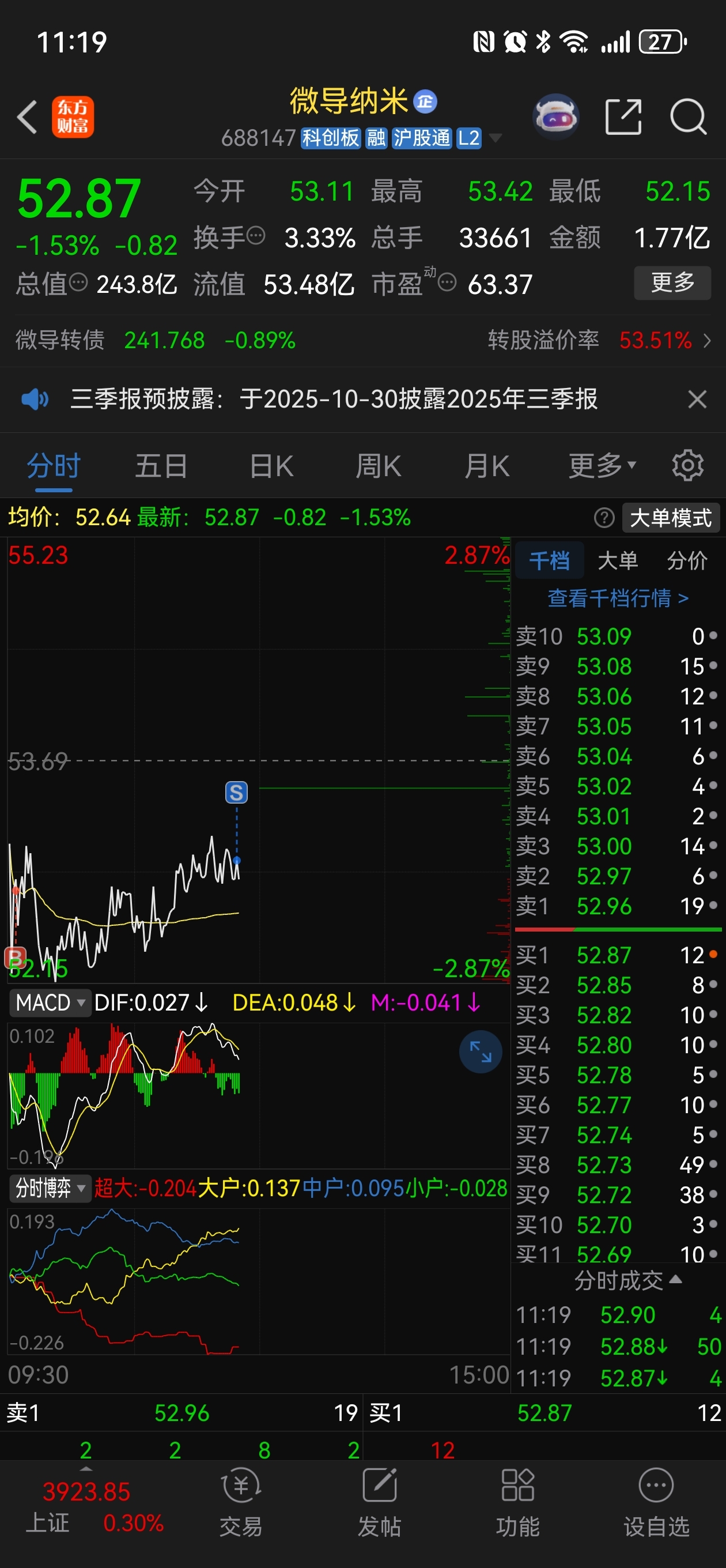Expand stock tags dropdown arrow
The image size is (726, 1568).
(496, 138)
